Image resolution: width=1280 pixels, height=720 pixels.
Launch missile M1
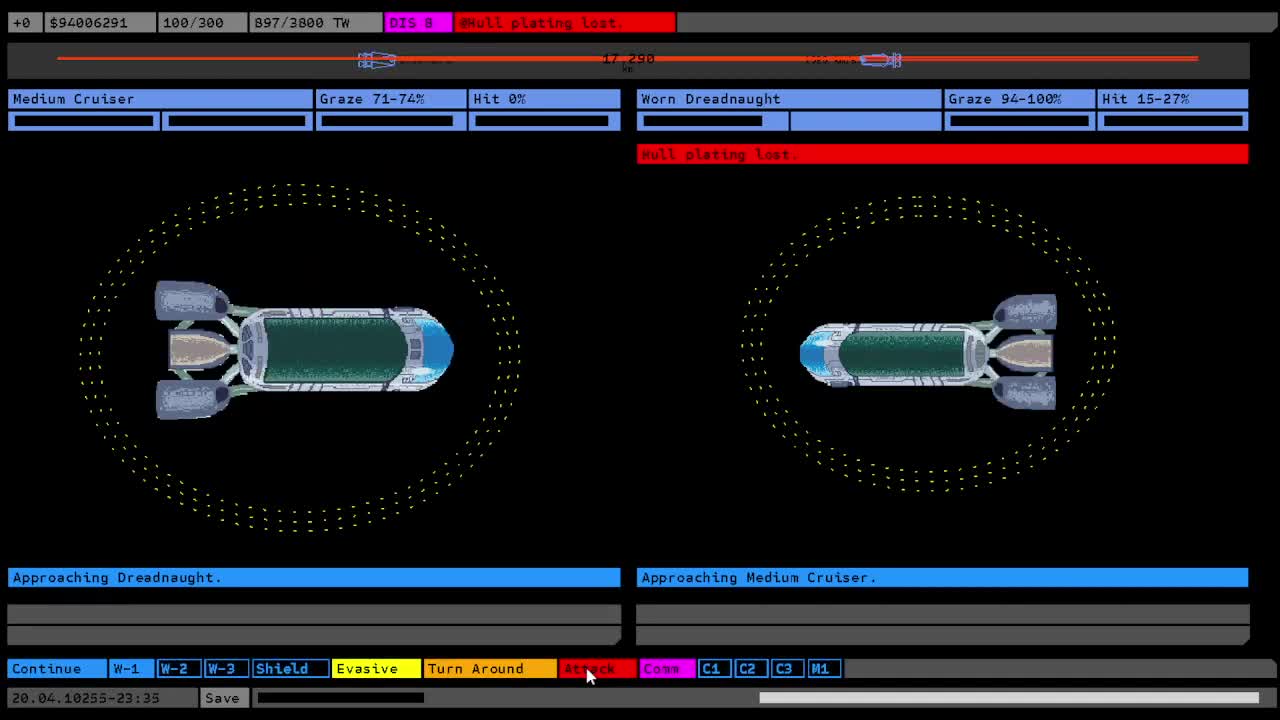point(821,669)
